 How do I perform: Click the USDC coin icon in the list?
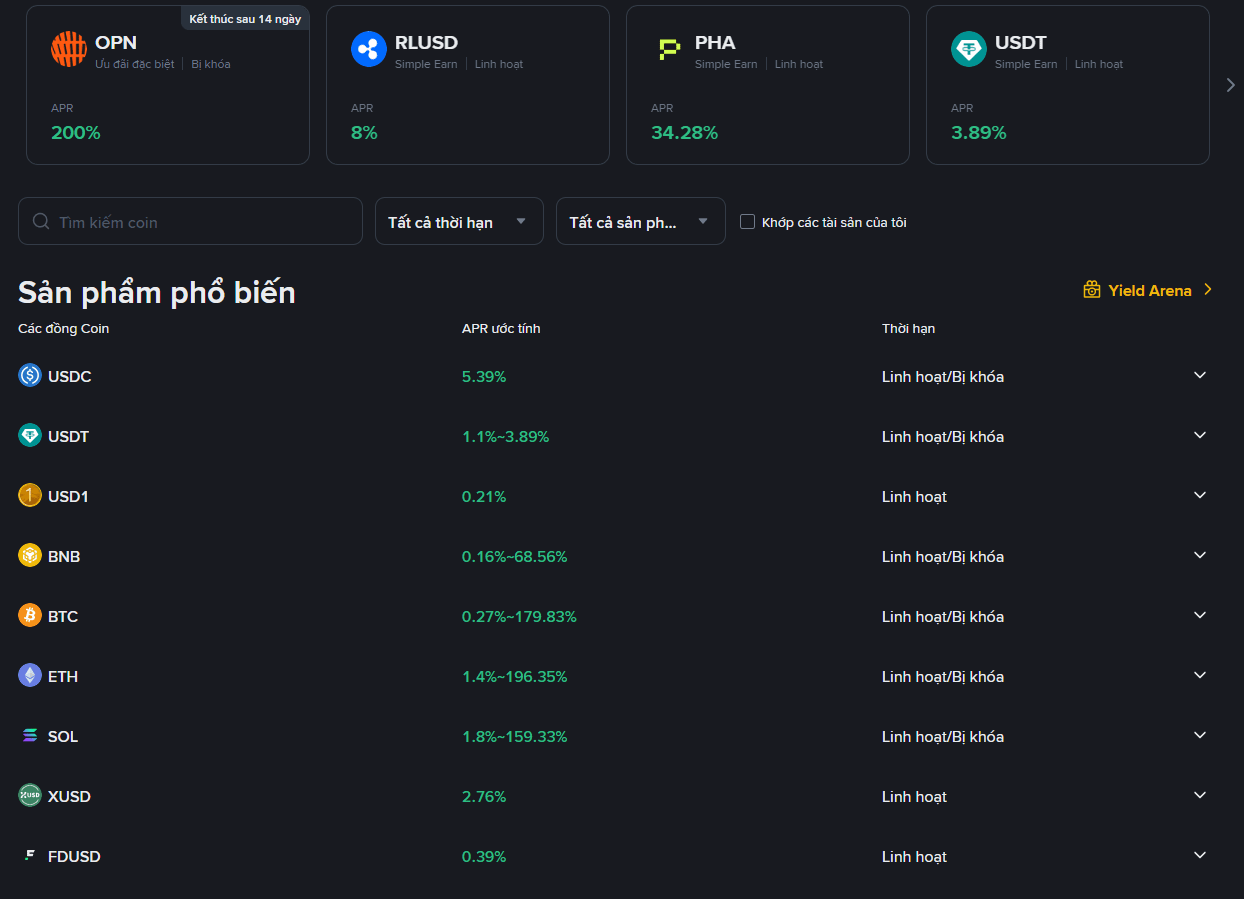(x=30, y=376)
